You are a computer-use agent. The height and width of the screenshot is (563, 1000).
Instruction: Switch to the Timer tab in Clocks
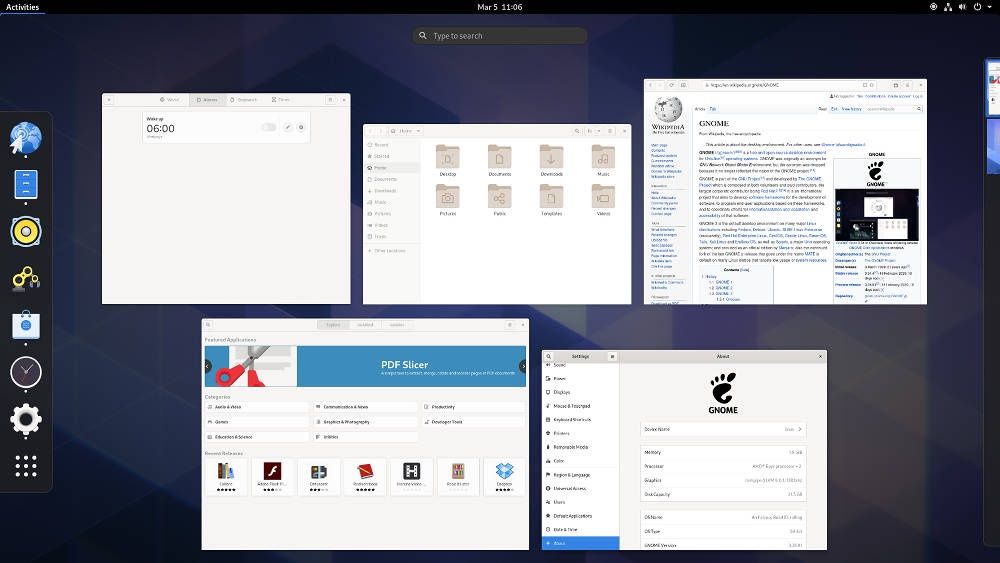coord(280,100)
